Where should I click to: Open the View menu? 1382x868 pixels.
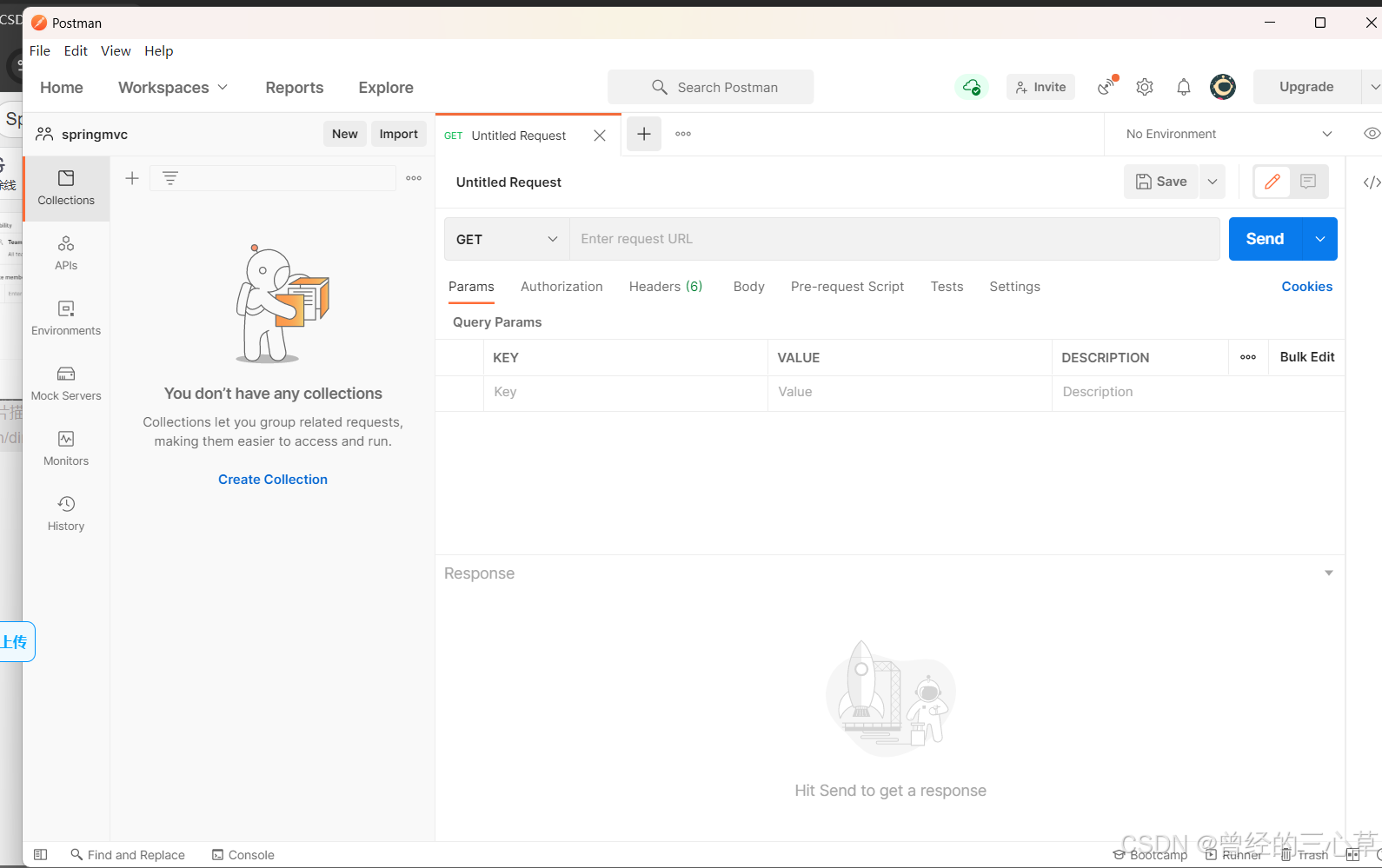point(116,51)
